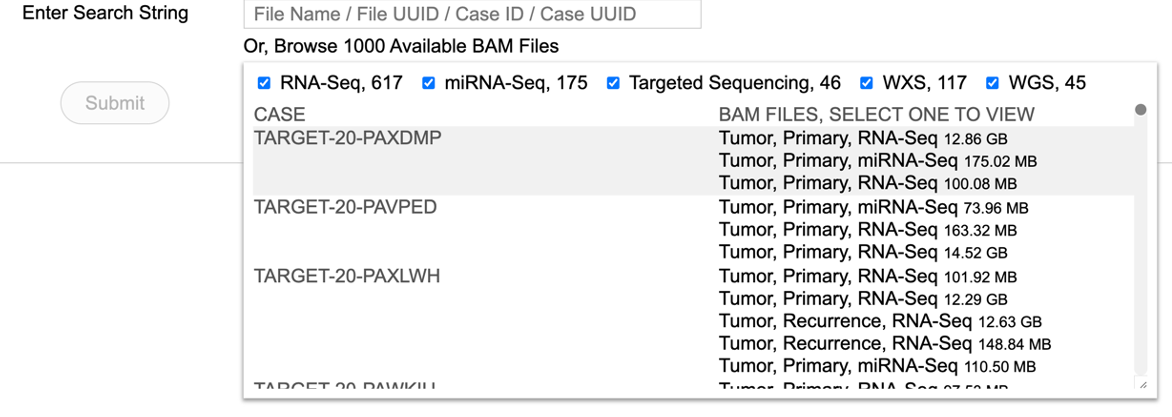Screen dimensions: 1172x417
Task: Select the 12.63 GB Recurrence RNA-Seq file
Action: tap(880, 322)
